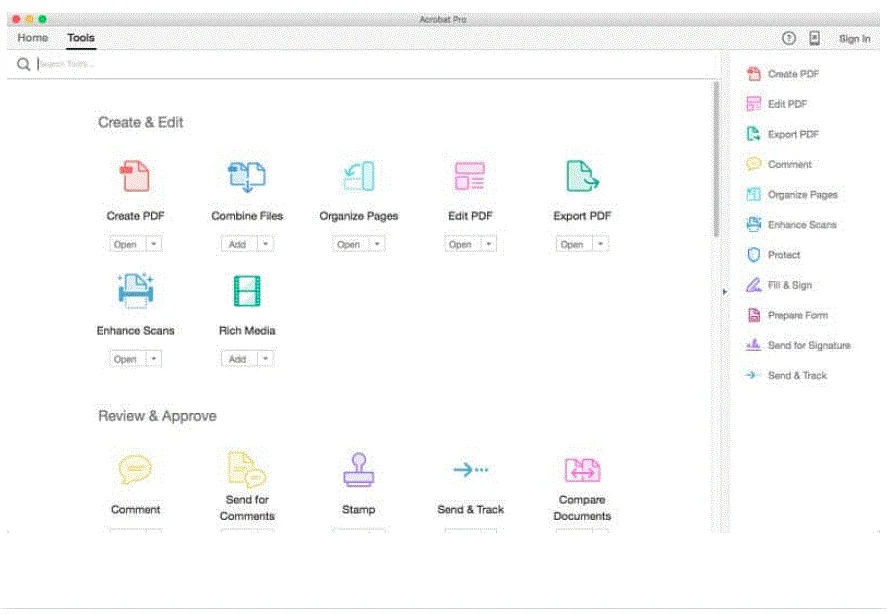Open the Send for Comments tool icon
The image size is (887, 614).
pyautogui.click(x=247, y=469)
